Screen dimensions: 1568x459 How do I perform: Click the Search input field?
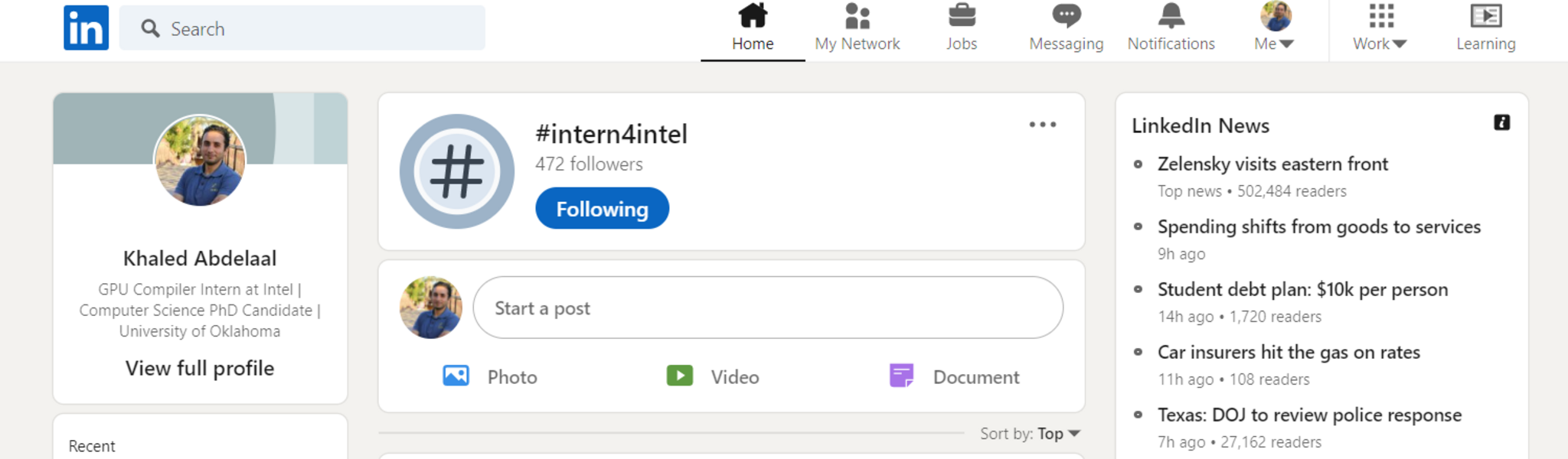(x=314, y=29)
